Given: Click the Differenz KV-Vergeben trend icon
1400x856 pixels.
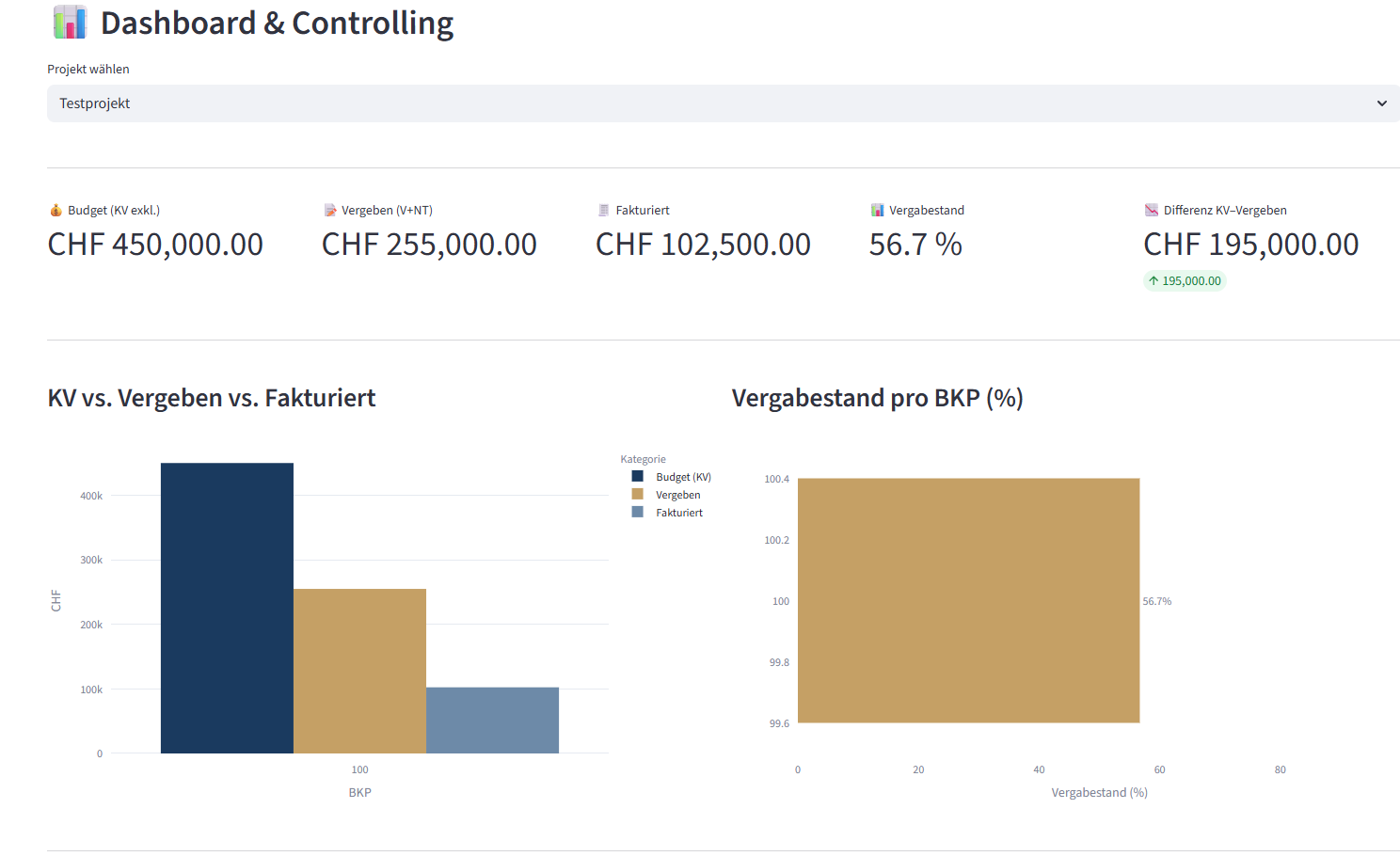Looking at the screenshot, I should tap(1152, 210).
